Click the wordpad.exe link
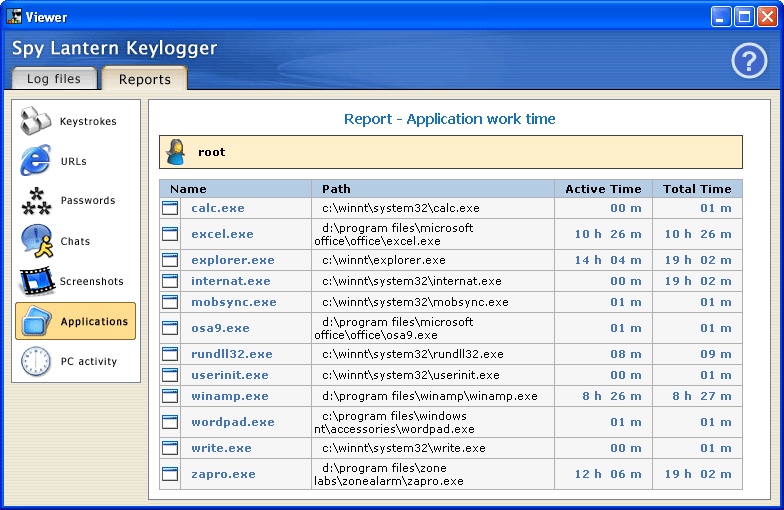784x510 pixels. 233,422
